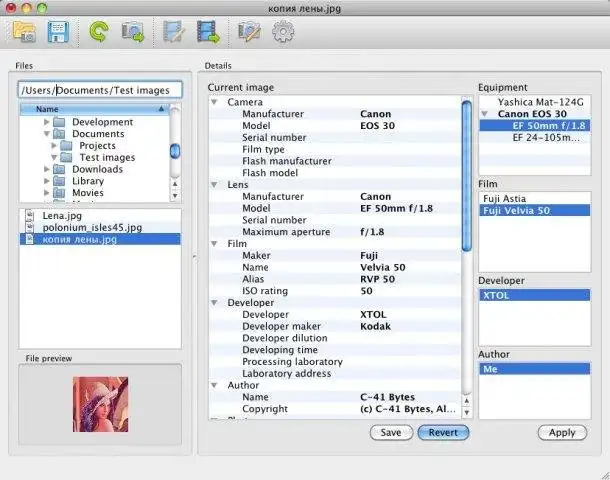This screenshot has width=610, height=480.
Task: Click the Development folder icon in tree
Action: (59, 122)
